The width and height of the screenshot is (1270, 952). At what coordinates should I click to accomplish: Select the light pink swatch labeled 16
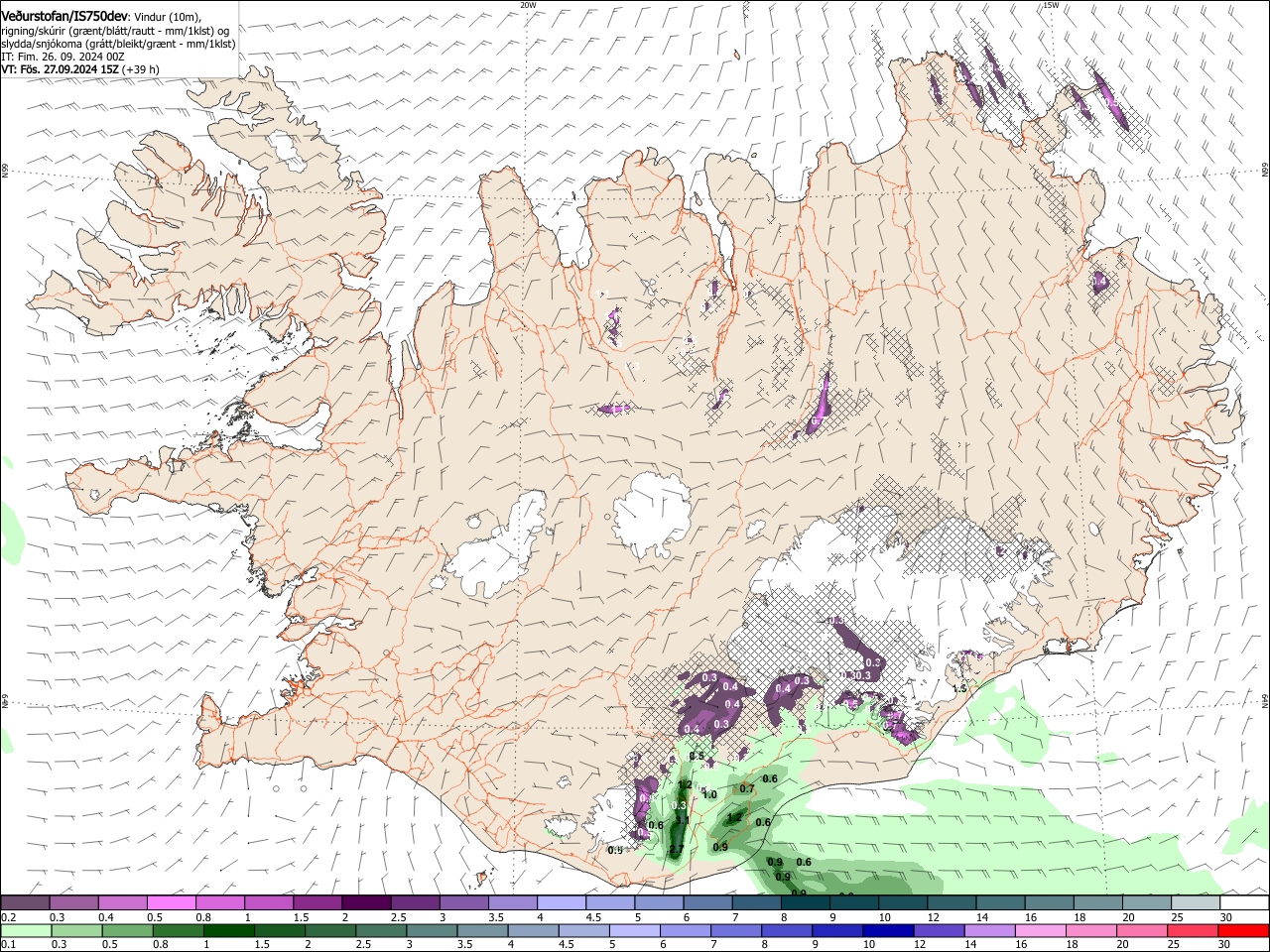click(1041, 930)
